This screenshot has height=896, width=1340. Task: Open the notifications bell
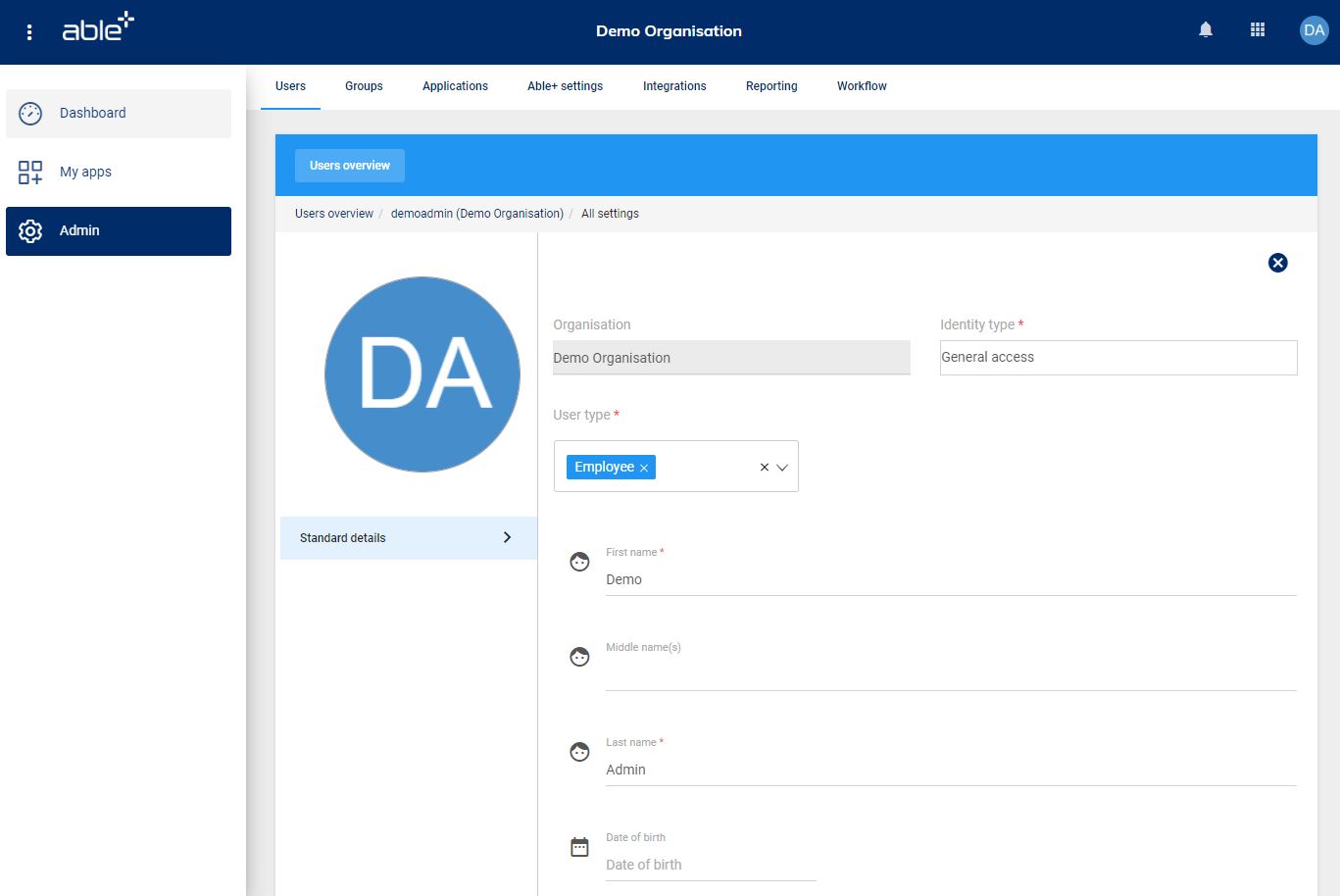tap(1206, 30)
